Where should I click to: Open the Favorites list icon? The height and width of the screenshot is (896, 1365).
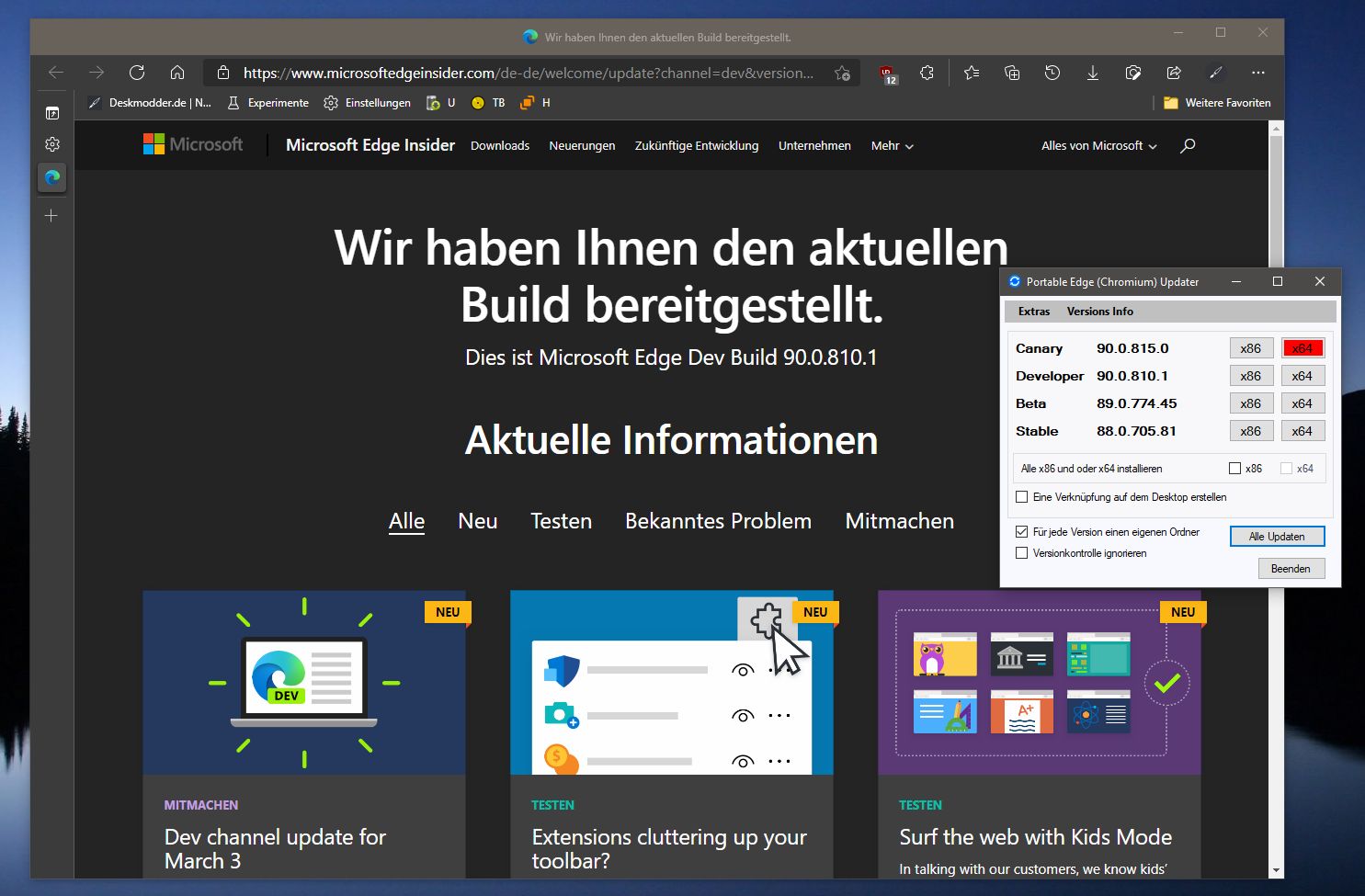pos(972,73)
